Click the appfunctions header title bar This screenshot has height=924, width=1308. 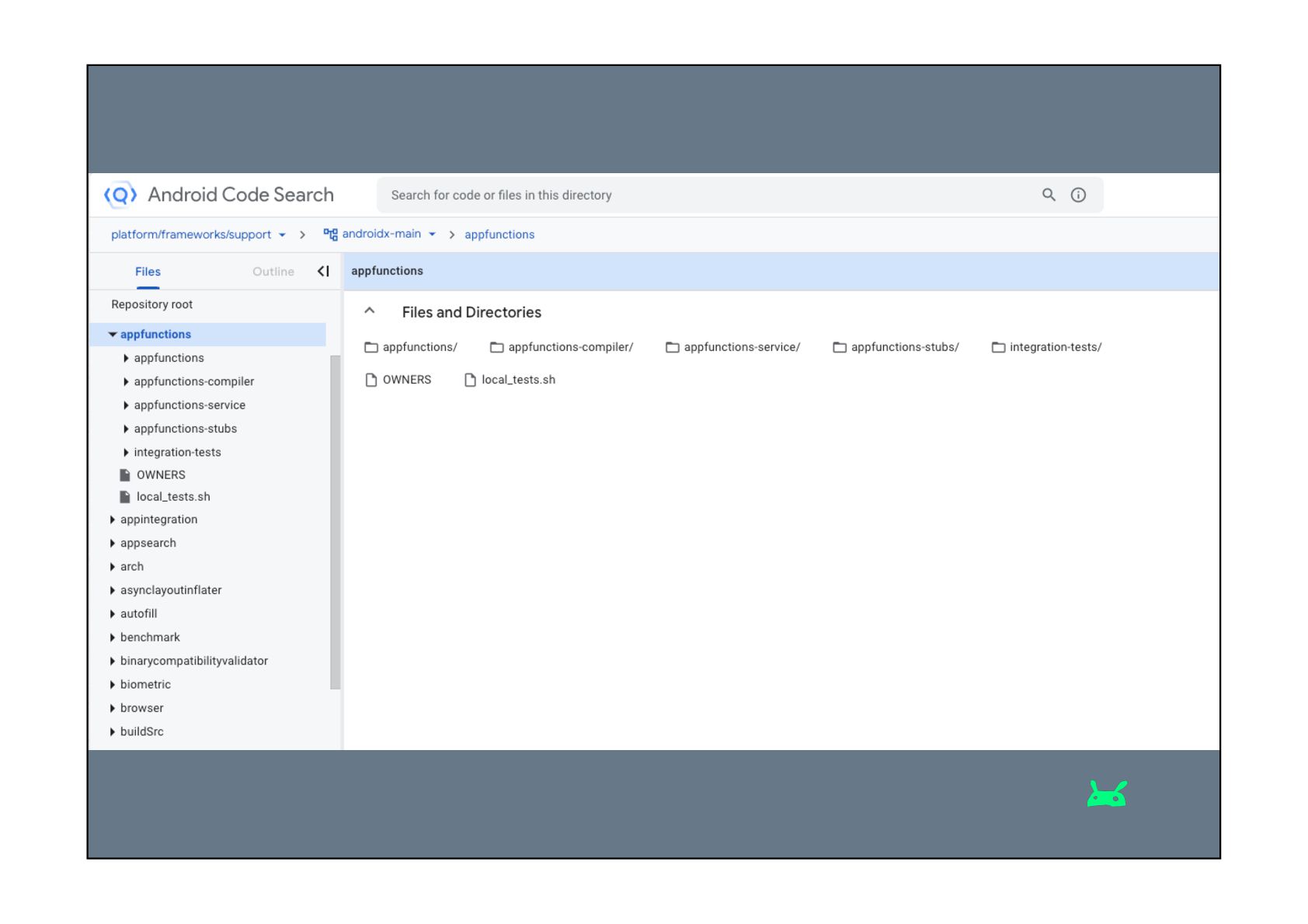tap(781, 271)
